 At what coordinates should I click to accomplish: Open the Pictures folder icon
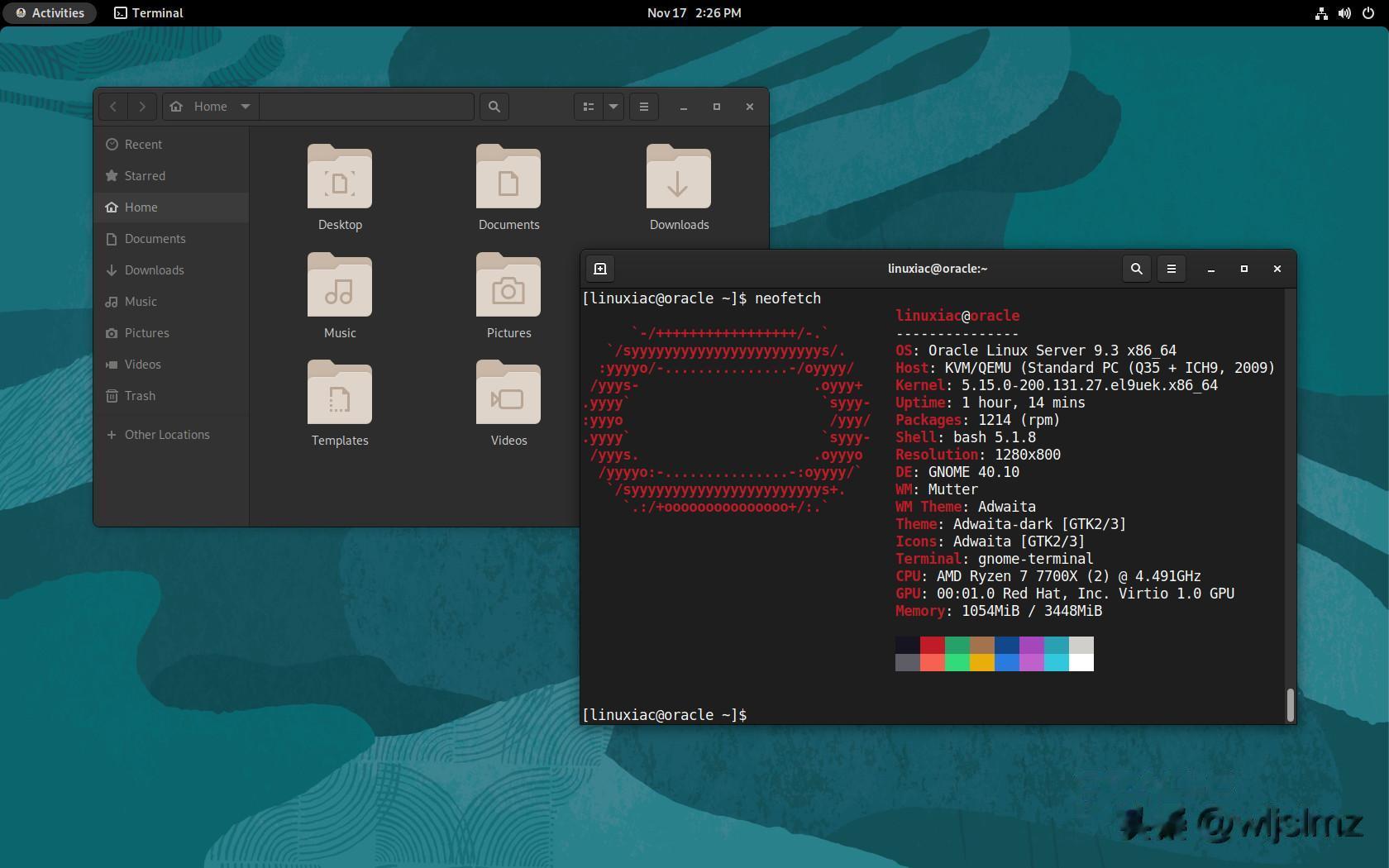(508, 286)
